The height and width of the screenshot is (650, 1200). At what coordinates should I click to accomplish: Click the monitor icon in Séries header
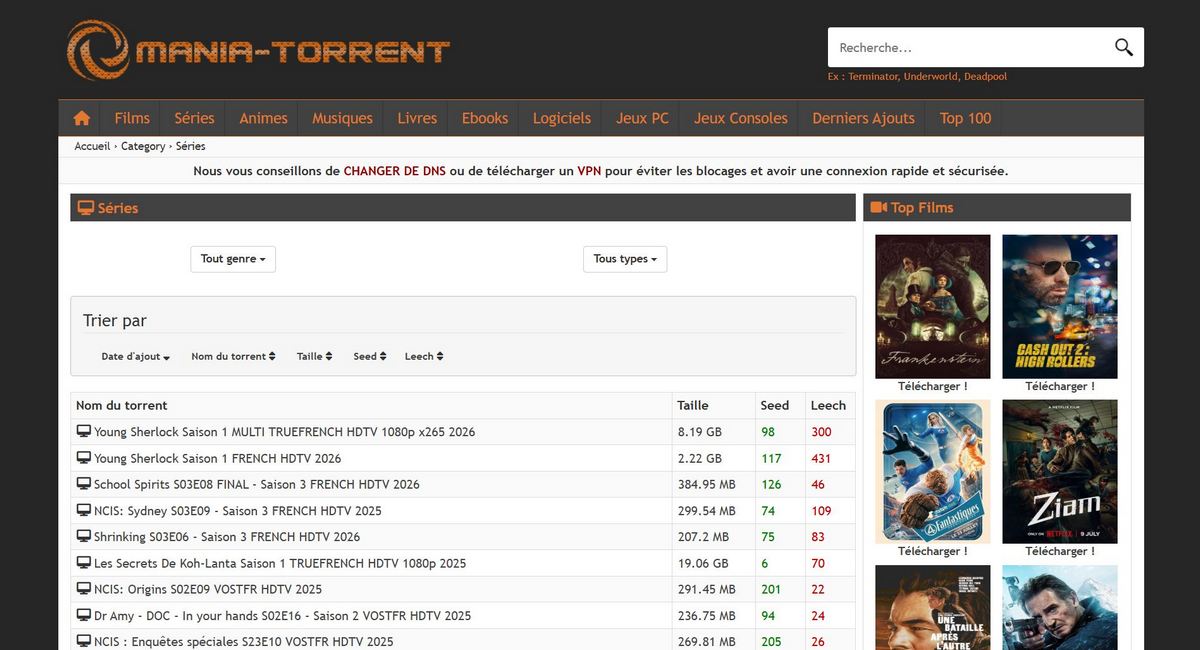point(86,208)
